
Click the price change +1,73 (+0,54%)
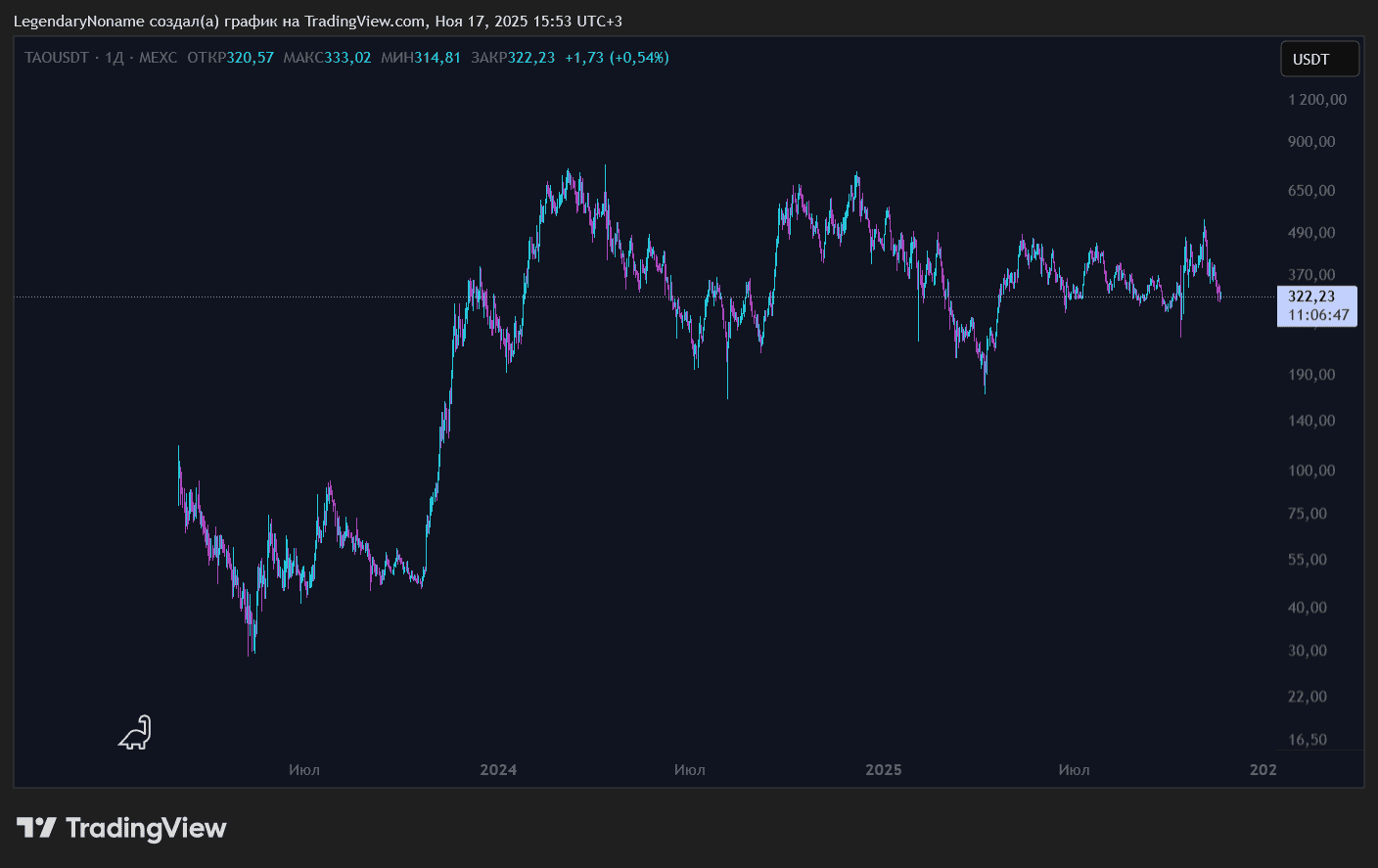click(617, 58)
